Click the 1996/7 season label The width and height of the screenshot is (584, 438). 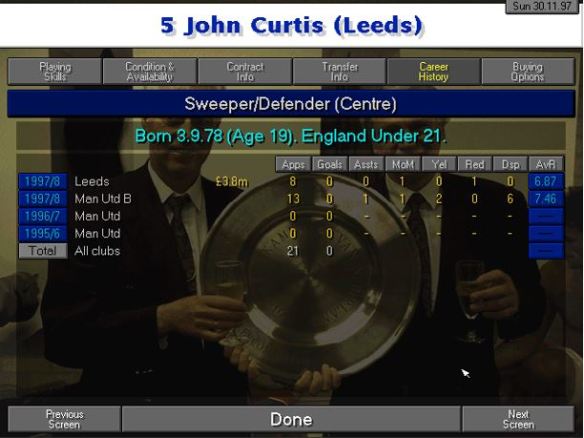(43, 216)
